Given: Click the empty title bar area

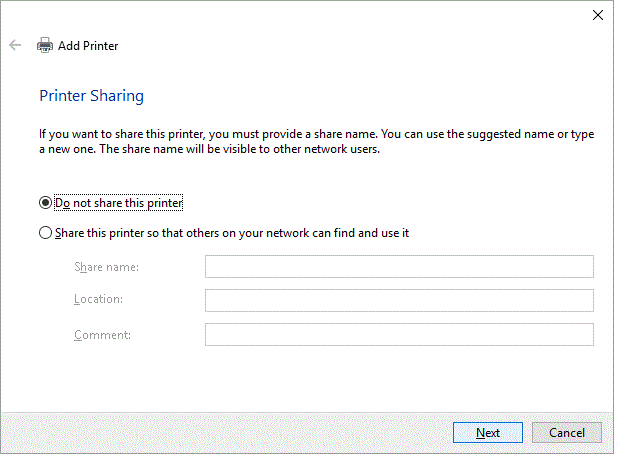Looking at the screenshot, I should pos(300,14).
